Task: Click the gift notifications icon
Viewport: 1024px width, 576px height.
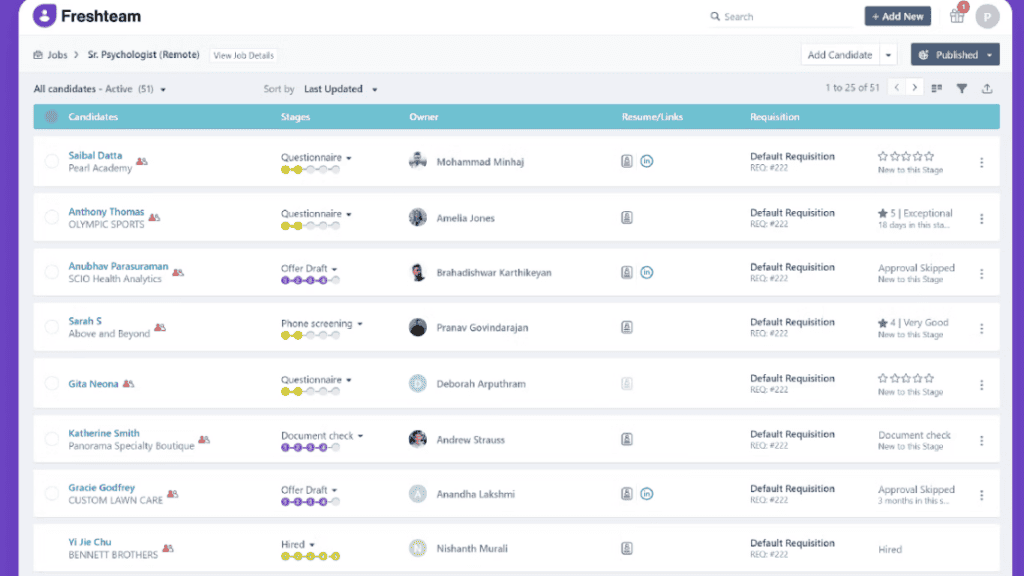Action: pyautogui.click(x=956, y=16)
